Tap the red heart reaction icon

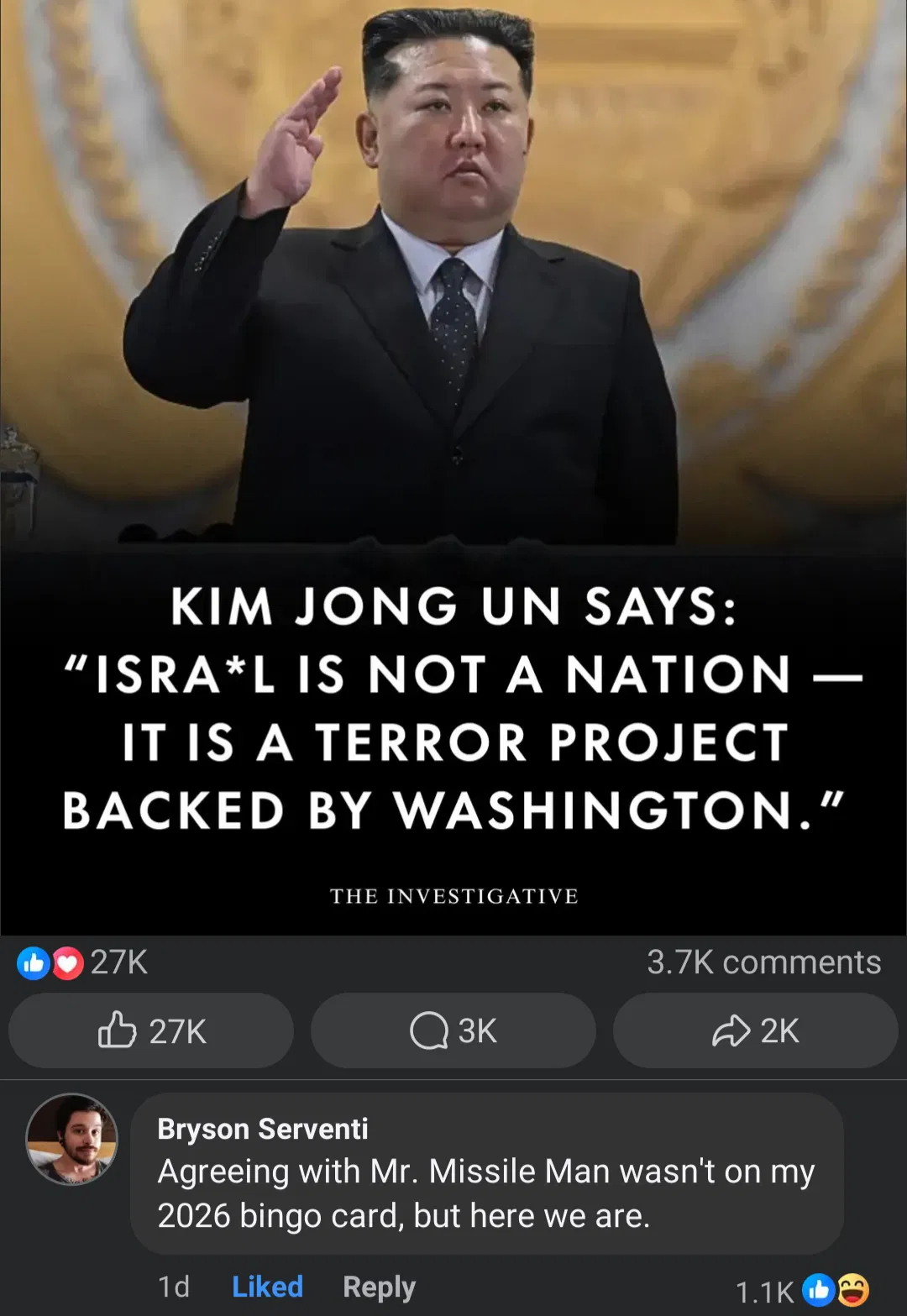pyautogui.click(x=68, y=963)
